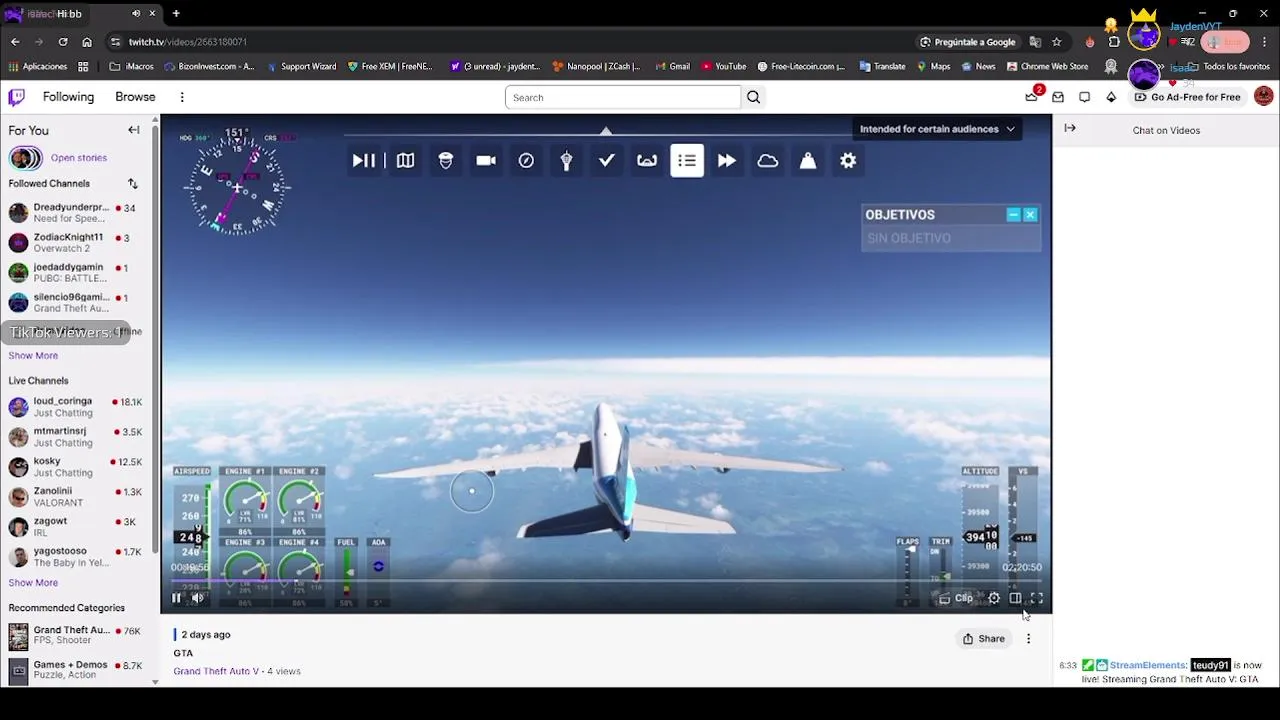Click Pregúntale a Google button
This screenshot has width=1280, height=720.
click(x=968, y=42)
